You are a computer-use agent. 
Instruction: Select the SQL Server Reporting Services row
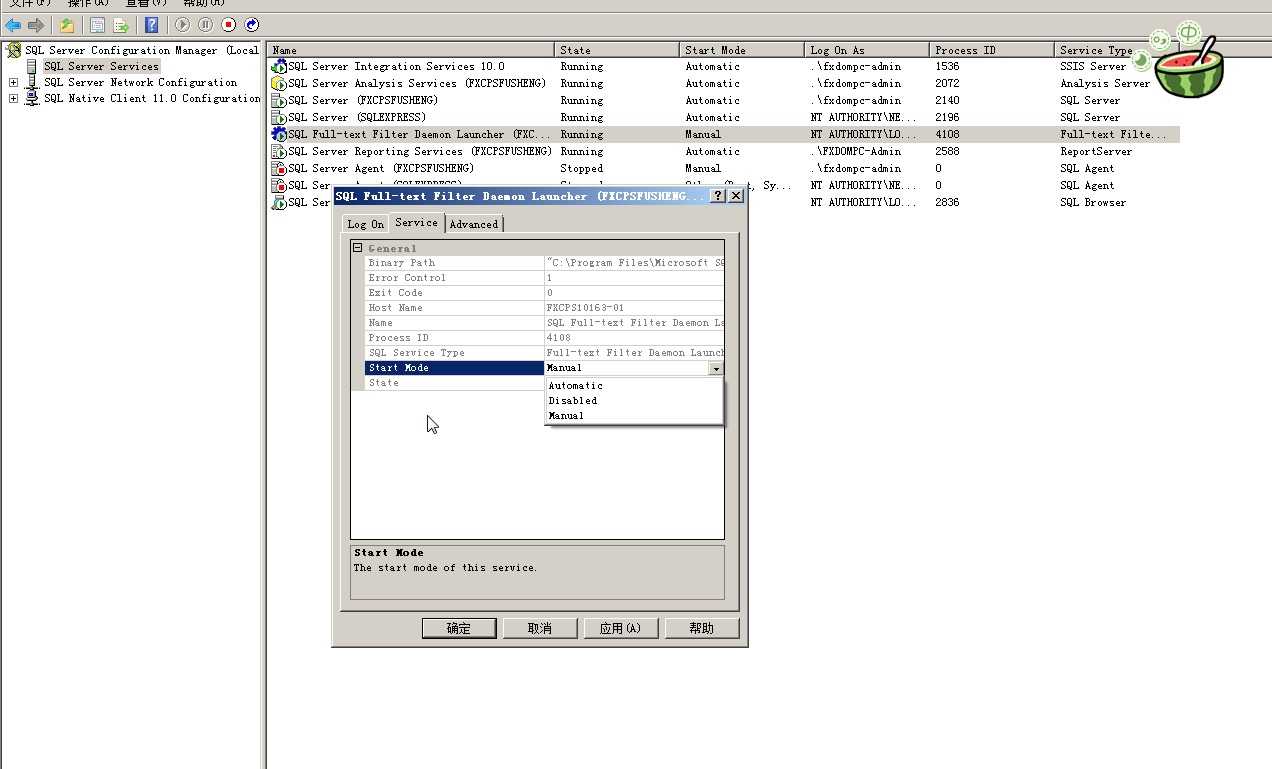click(x=724, y=152)
